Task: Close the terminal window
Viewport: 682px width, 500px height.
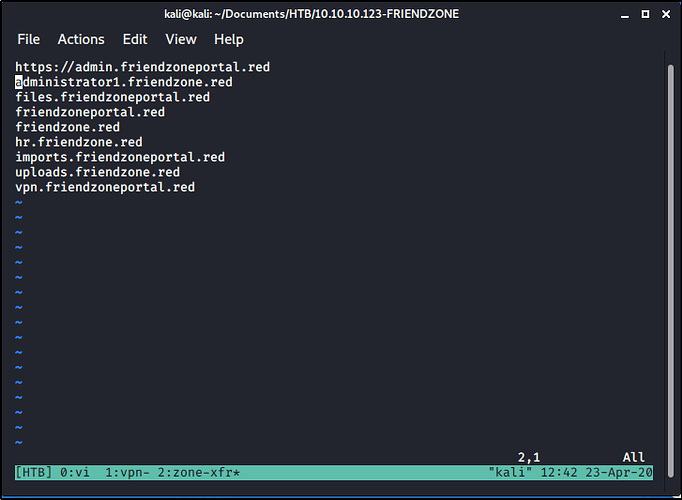Action: [667, 14]
